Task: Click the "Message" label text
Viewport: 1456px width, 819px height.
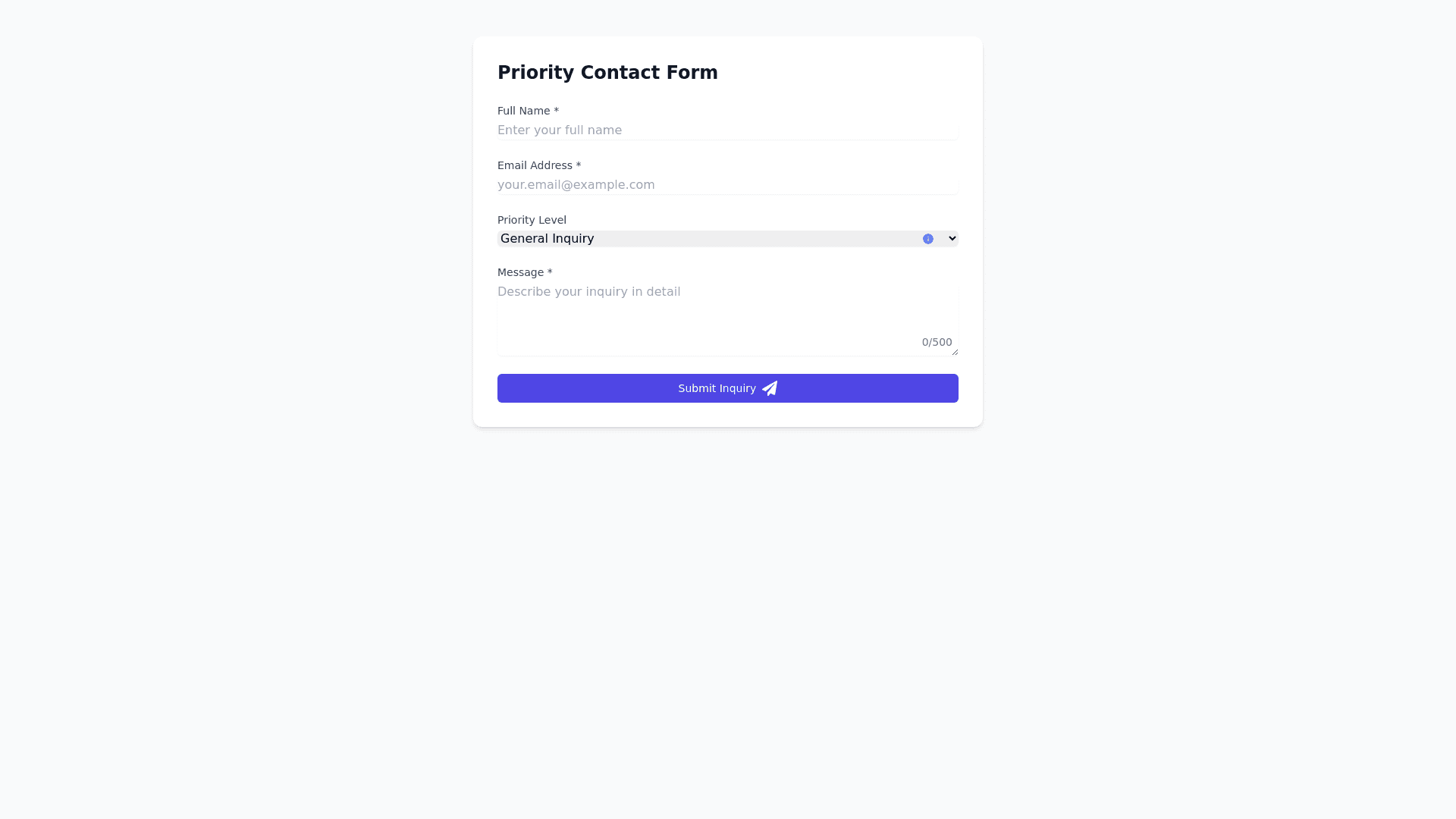Action: (519, 272)
